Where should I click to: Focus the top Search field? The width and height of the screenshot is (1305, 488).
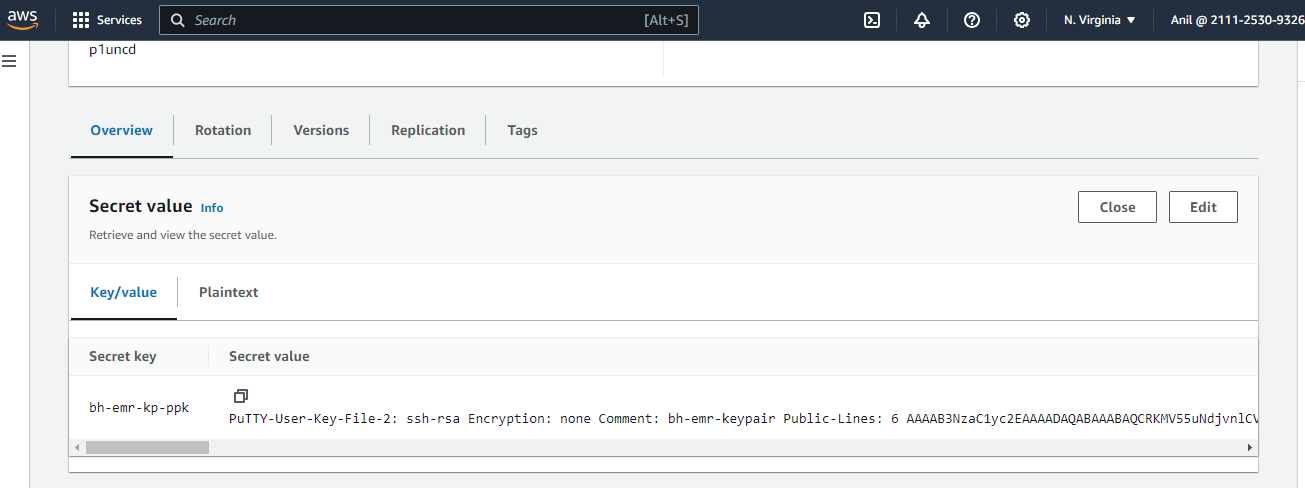(429, 20)
